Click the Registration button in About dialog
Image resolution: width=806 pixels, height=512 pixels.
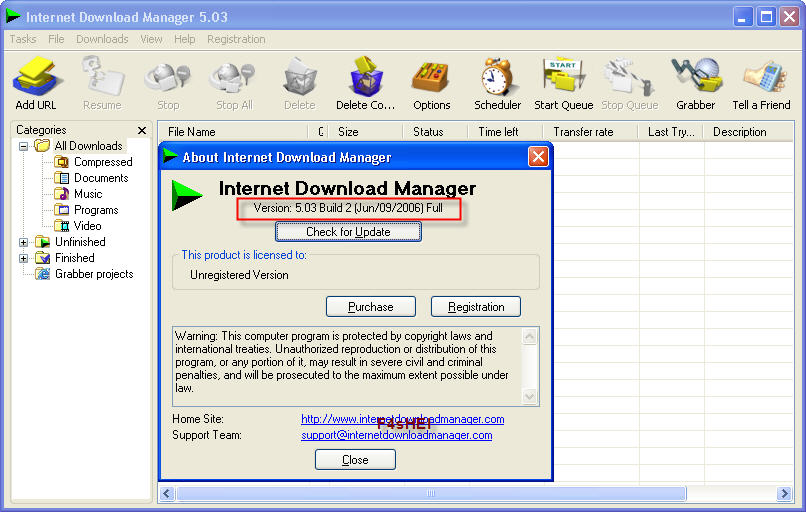[x=475, y=307]
